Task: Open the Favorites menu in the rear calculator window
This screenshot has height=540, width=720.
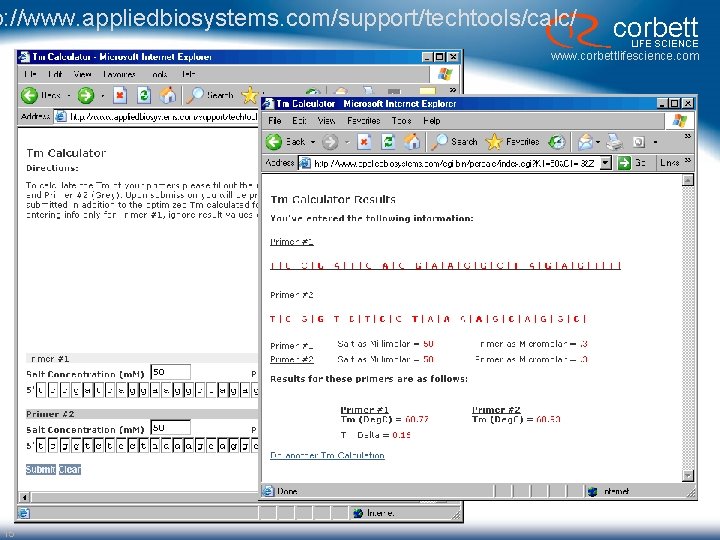Action: coord(119,74)
